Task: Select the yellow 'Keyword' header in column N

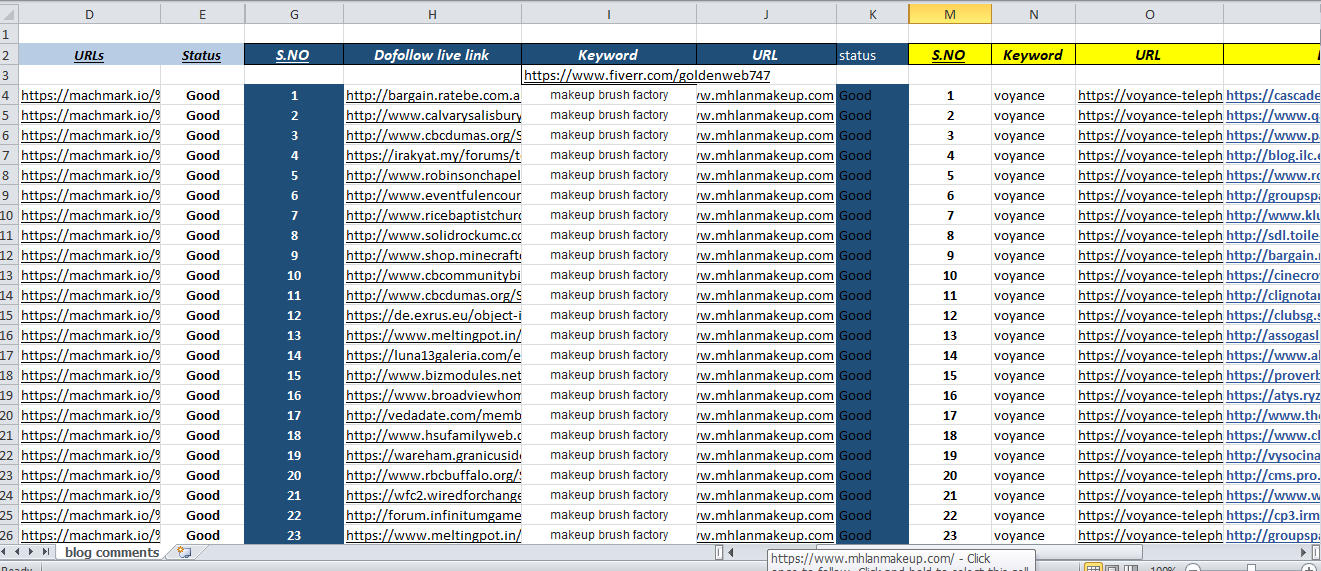Action: click(1033, 55)
